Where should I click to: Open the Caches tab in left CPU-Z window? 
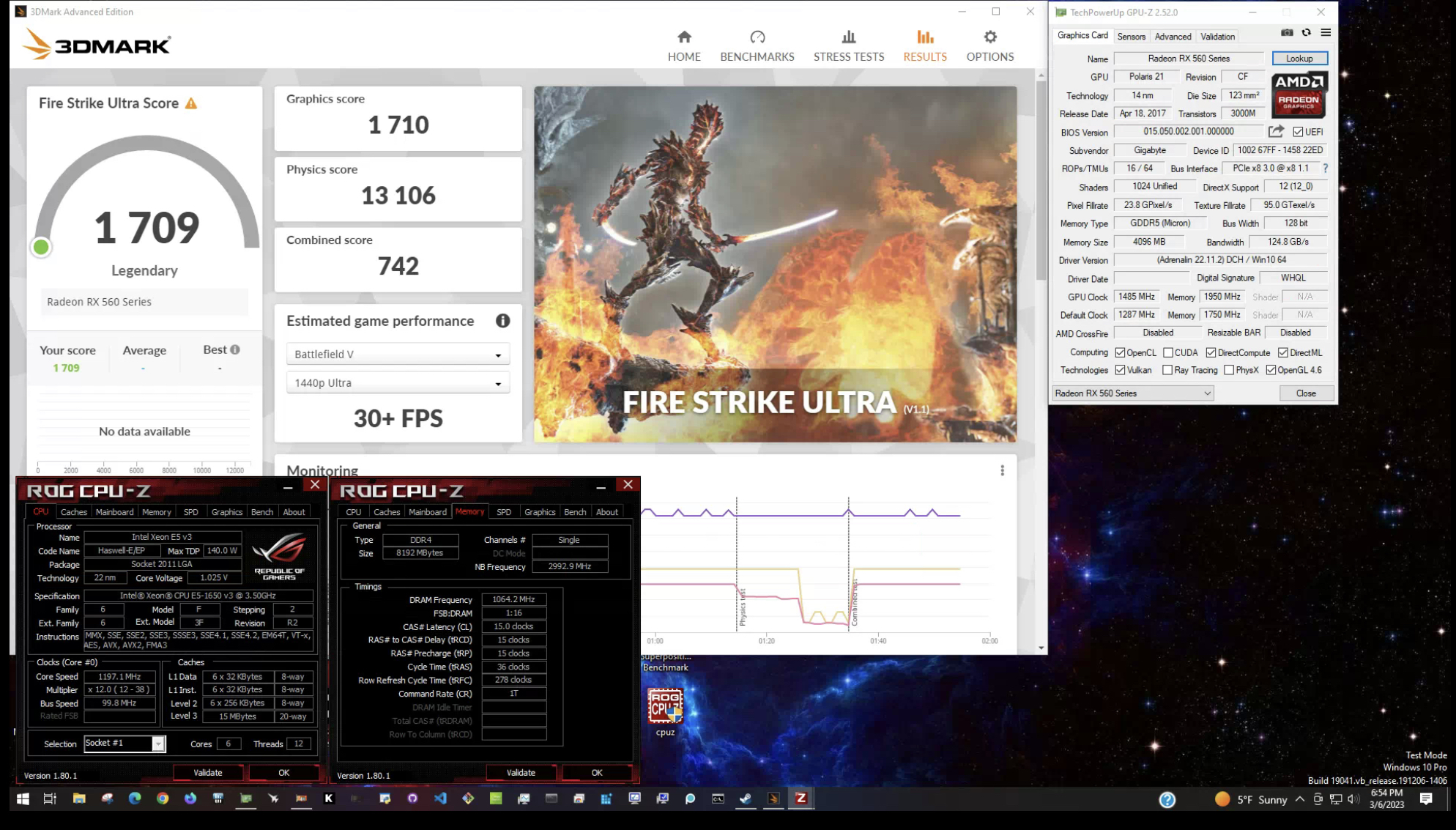73,512
